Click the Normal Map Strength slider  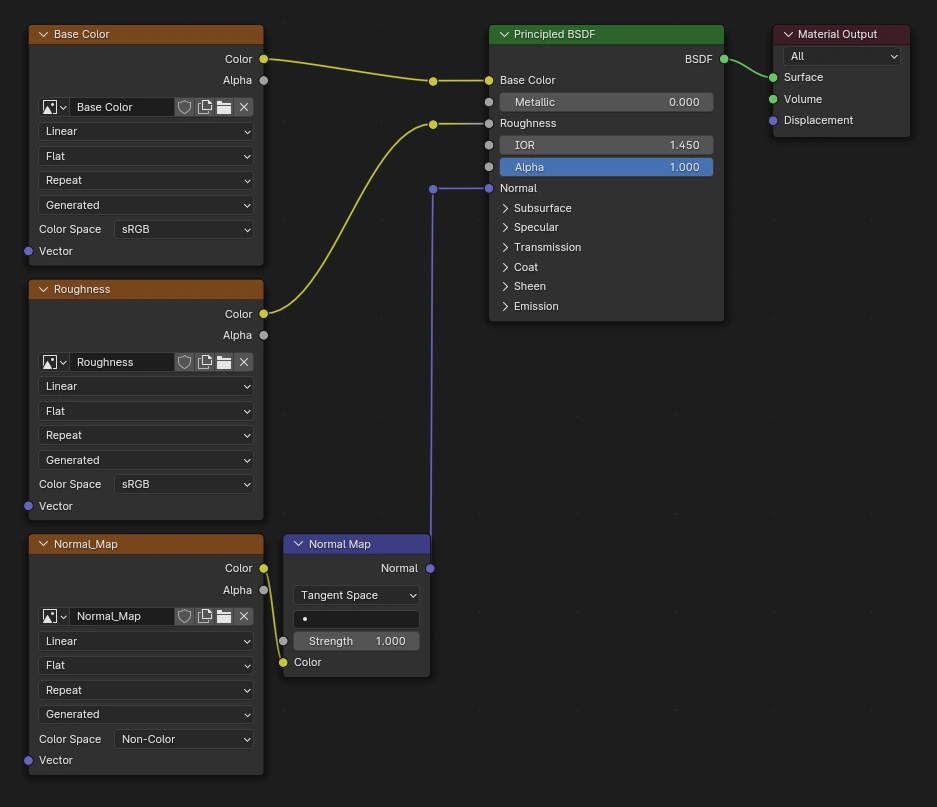356,641
